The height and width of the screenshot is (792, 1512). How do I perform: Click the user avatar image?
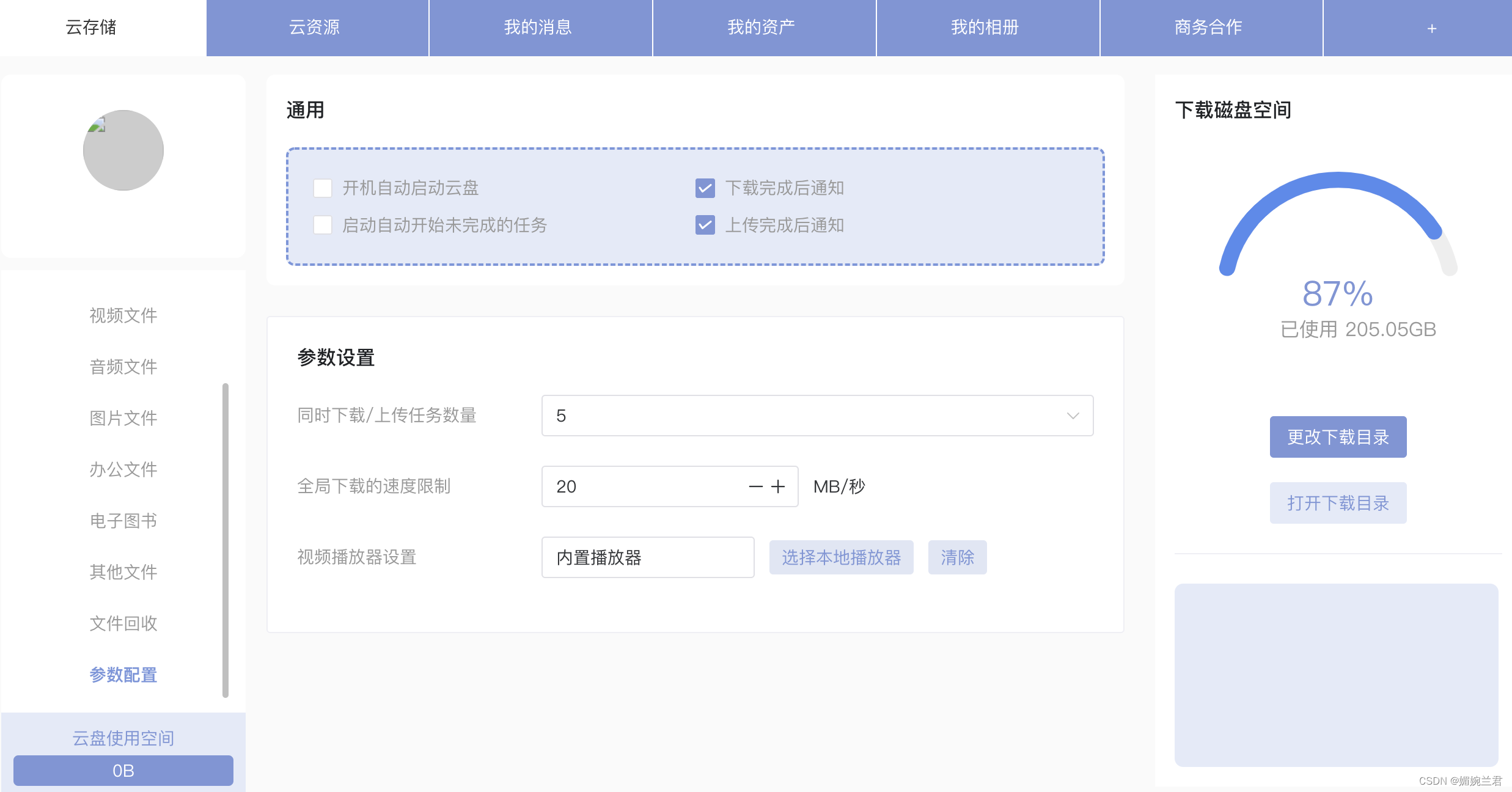point(123,150)
